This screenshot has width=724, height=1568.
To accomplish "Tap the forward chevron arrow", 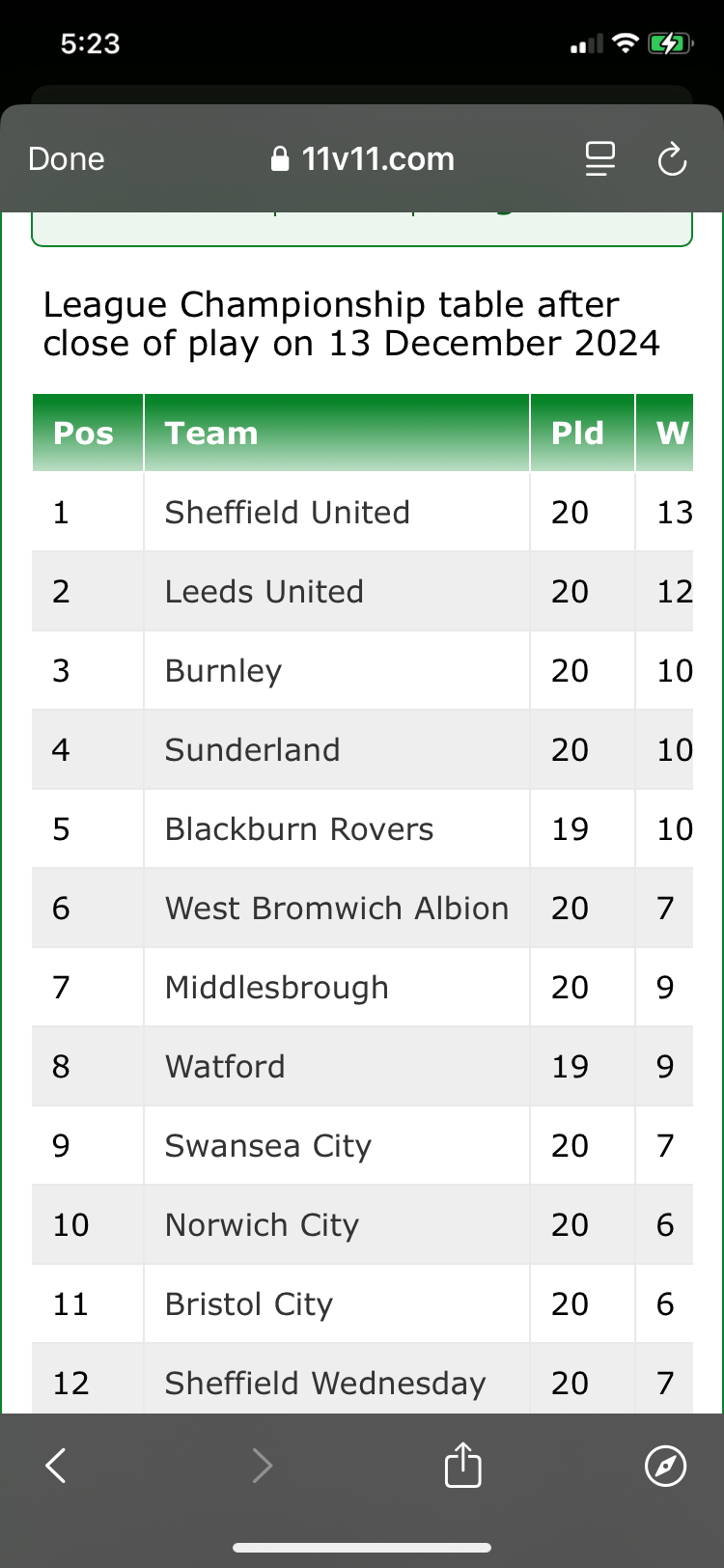I will pyautogui.click(x=263, y=1466).
